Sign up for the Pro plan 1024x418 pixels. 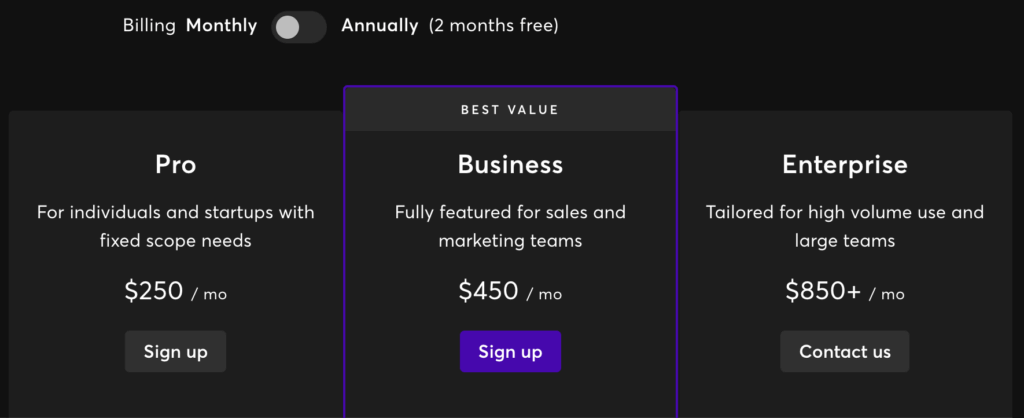175,351
